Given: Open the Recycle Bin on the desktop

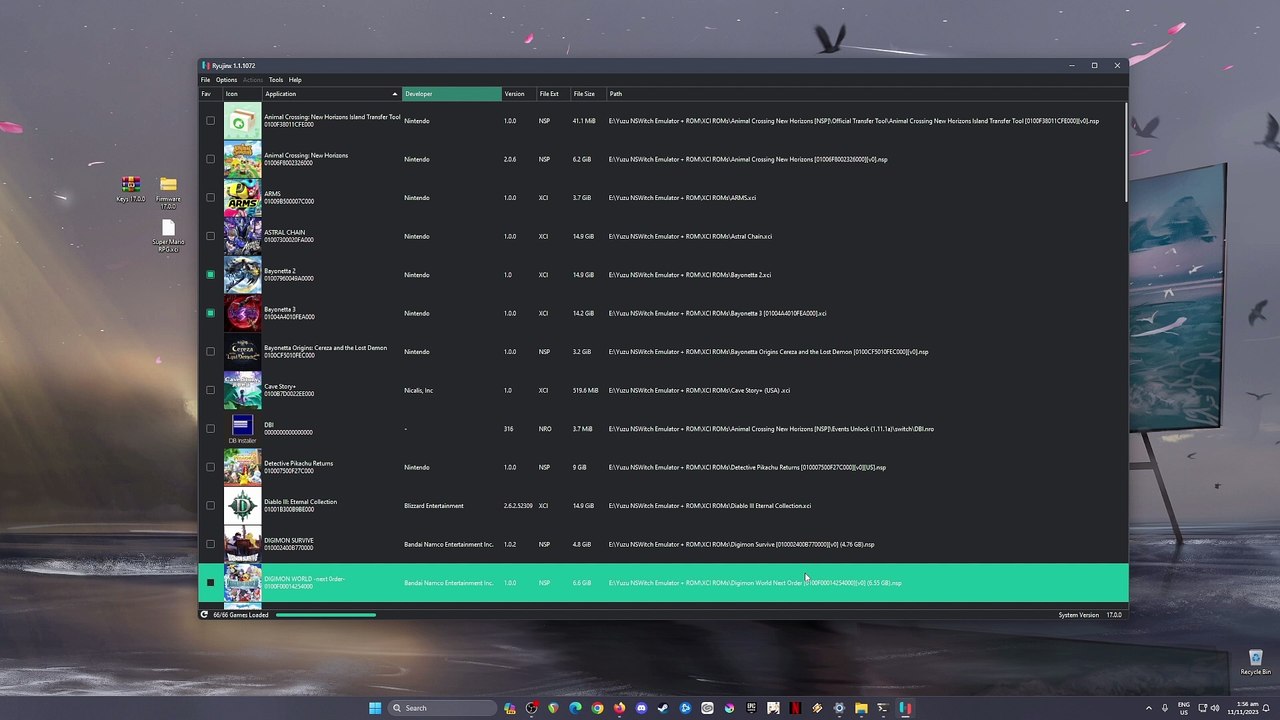Looking at the screenshot, I should coord(1255,662).
